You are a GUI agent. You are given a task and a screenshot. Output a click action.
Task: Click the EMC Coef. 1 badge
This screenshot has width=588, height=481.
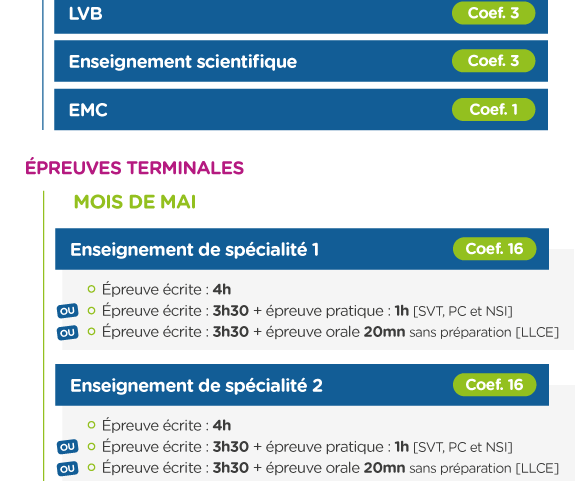(494, 109)
